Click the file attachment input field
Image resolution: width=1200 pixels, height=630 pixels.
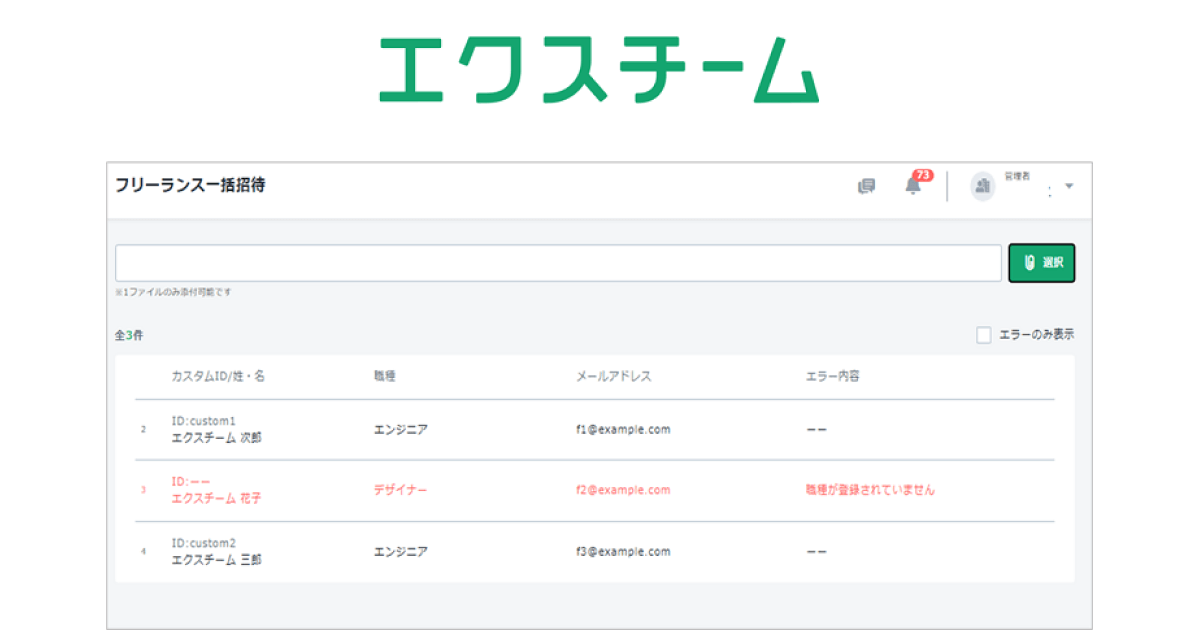click(558, 263)
